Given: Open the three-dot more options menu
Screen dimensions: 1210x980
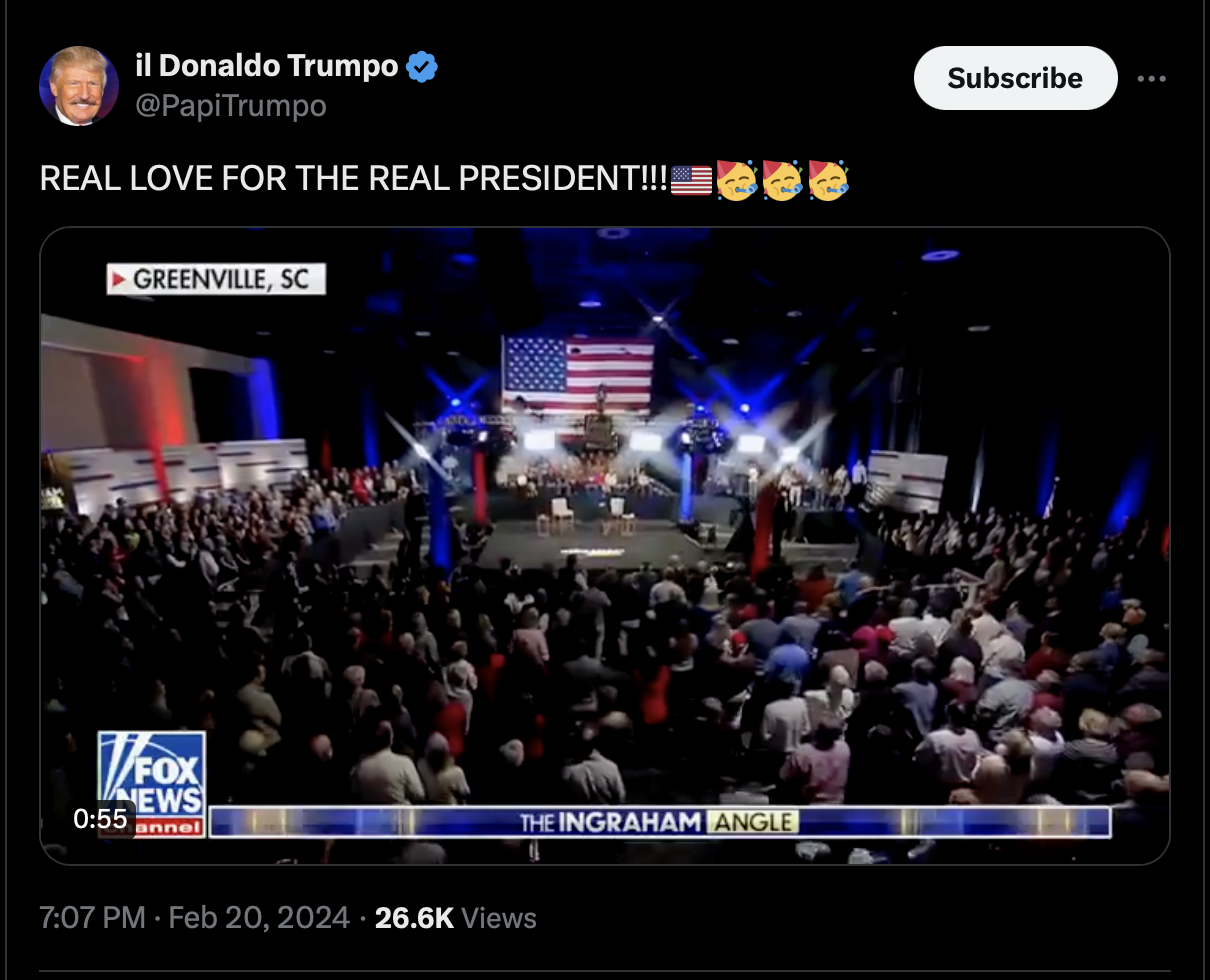Looking at the screenshot, I should coord(1151,78).
